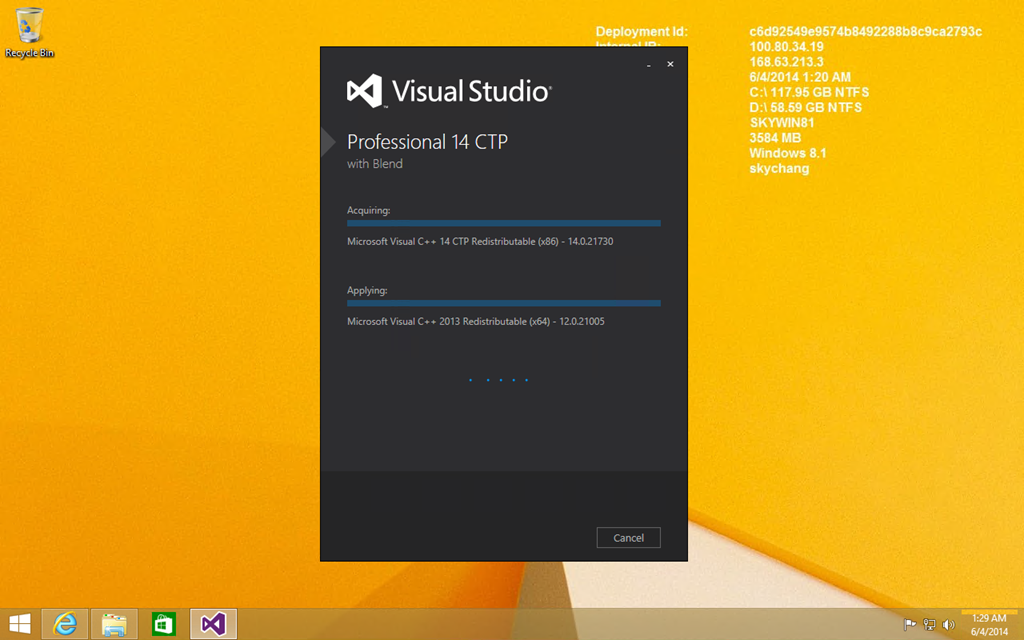Launch Internet Explorer from the taskbar
This screenshot has height=640, width=1024.
(65, 624)
